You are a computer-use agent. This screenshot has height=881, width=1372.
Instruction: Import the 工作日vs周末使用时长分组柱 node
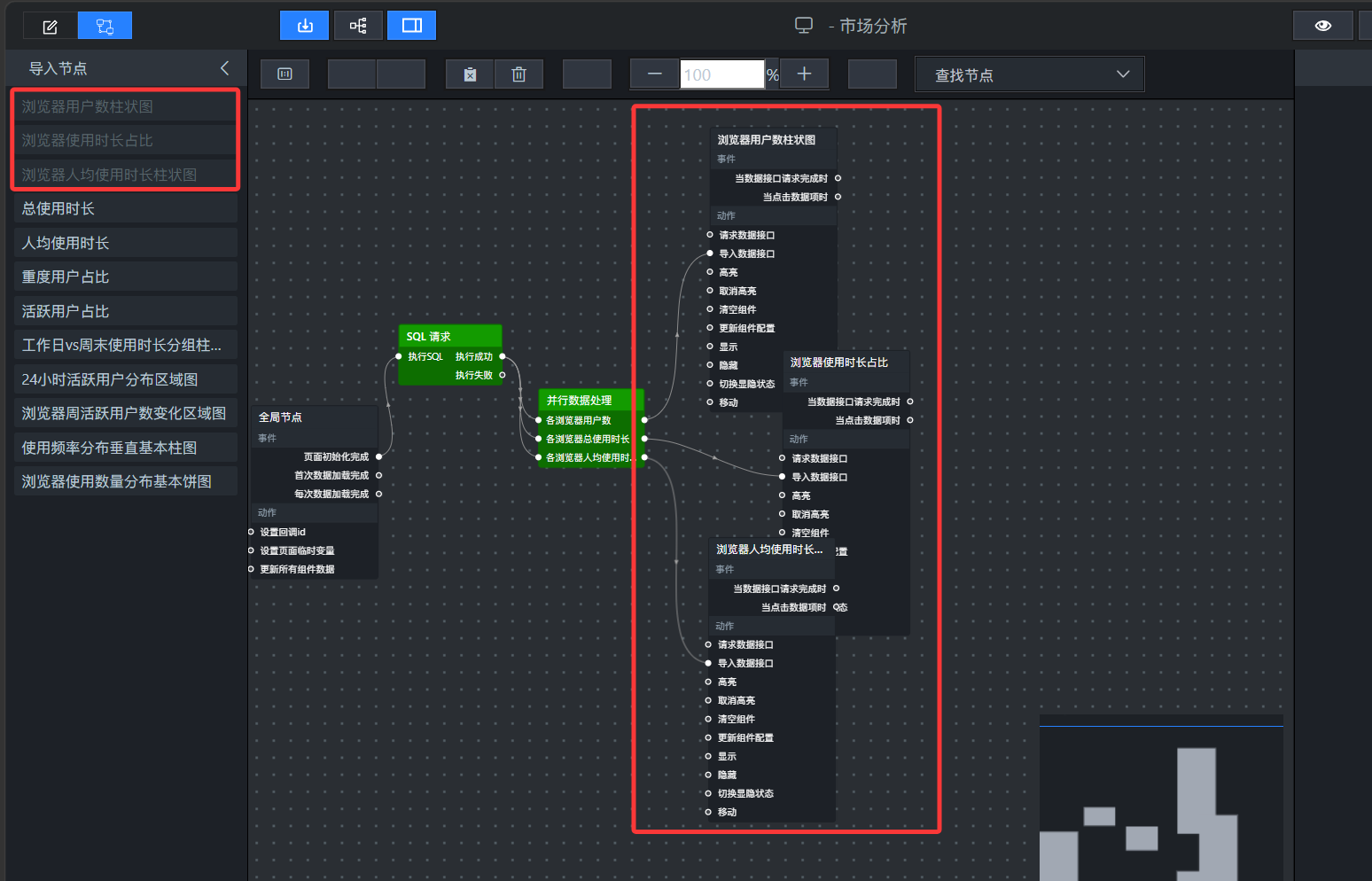tap(126, 345)
